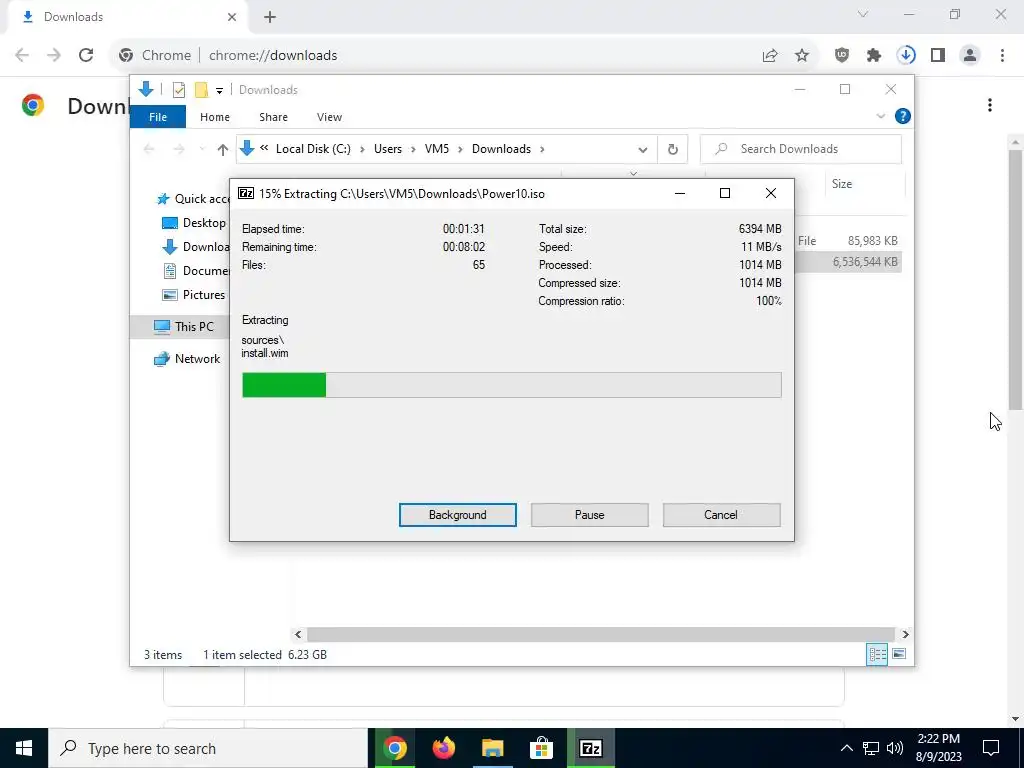Toggle Chrome side panel icon
1024x768 pixels.
938,56
